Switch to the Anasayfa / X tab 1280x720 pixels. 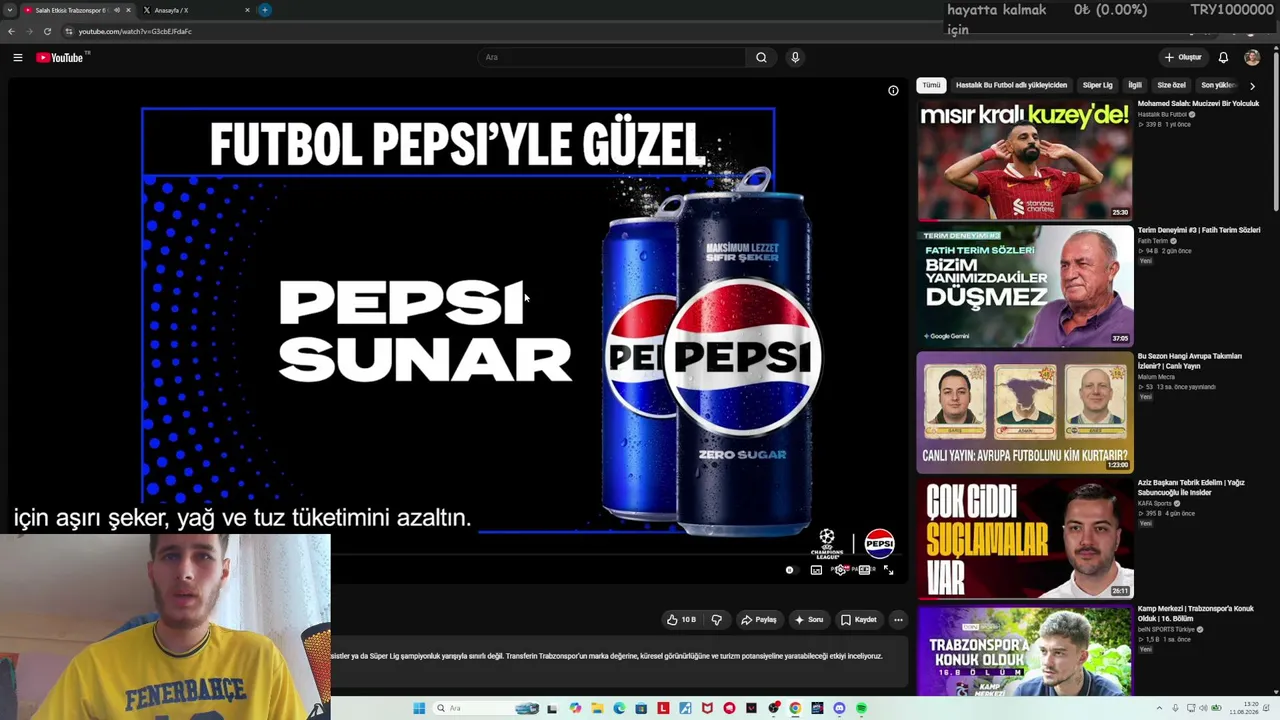[x=196, y=10]
